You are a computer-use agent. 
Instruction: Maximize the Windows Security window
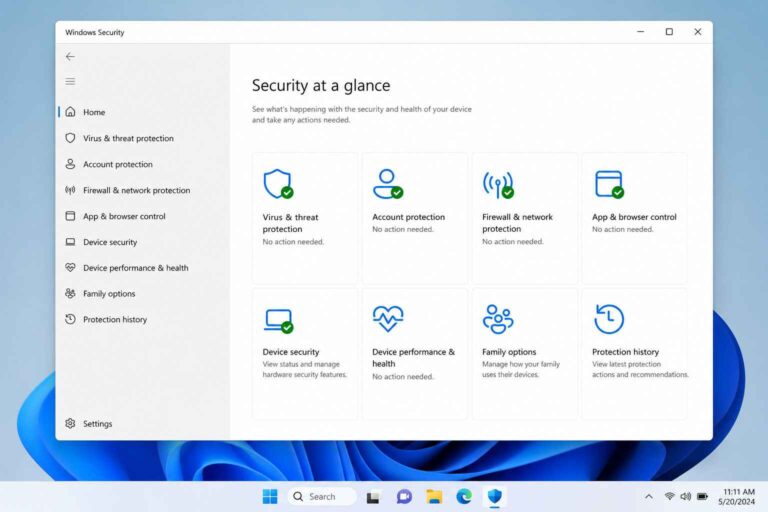(x=669, y=32)
